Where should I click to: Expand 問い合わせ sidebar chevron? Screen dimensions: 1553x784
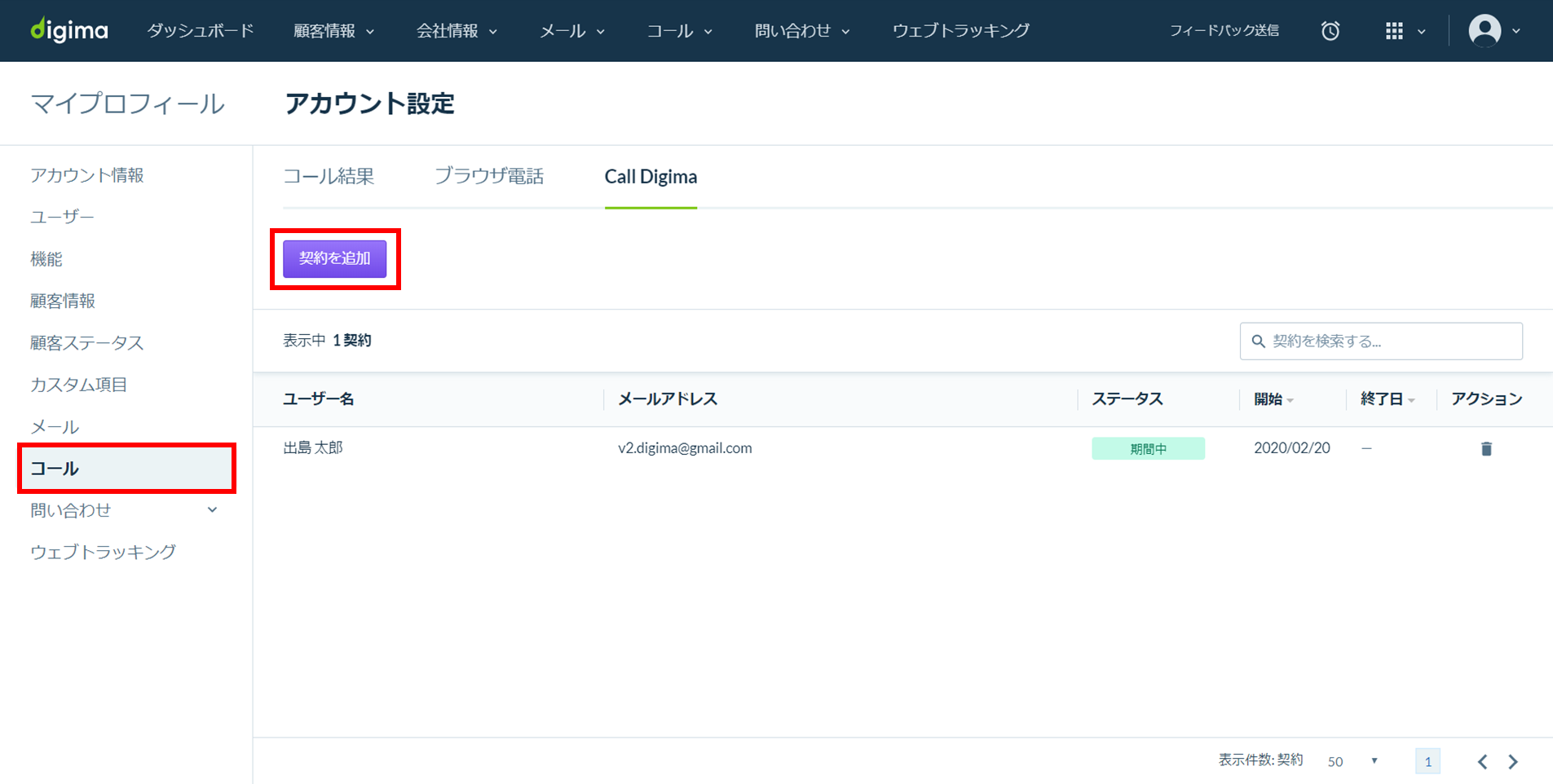[212, 510]
